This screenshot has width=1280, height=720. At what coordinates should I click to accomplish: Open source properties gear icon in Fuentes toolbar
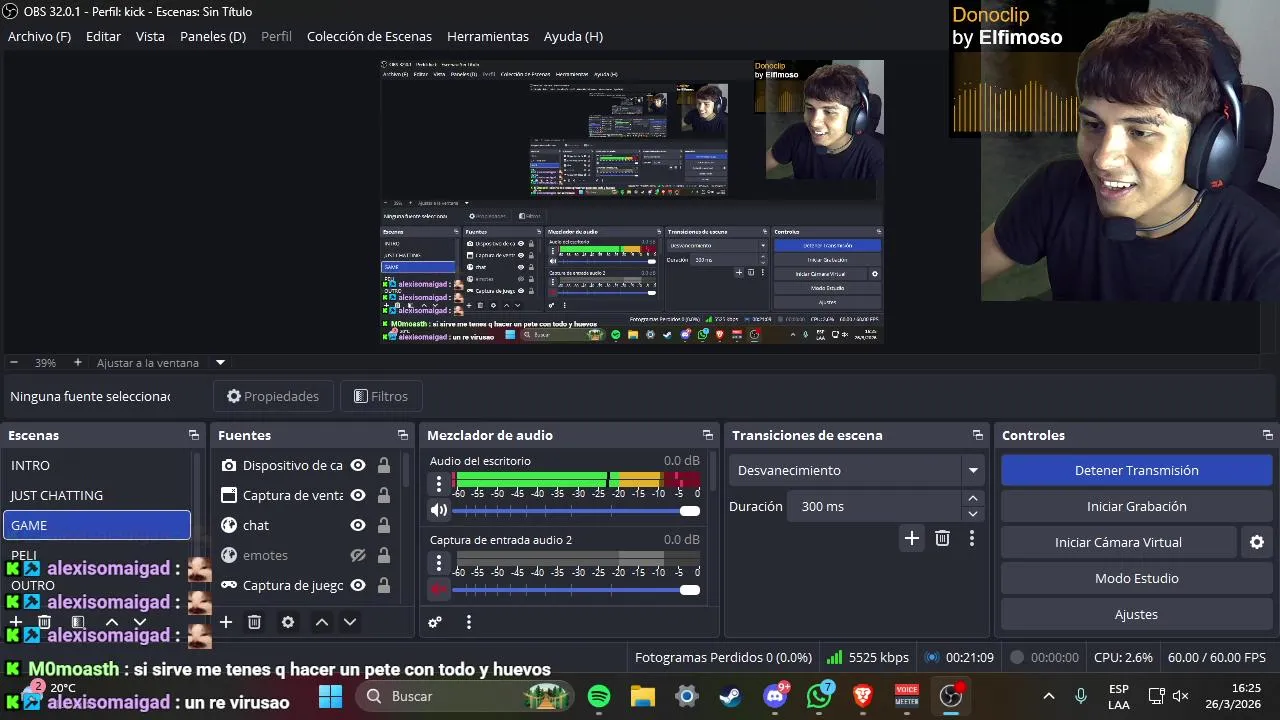[288, 622]
